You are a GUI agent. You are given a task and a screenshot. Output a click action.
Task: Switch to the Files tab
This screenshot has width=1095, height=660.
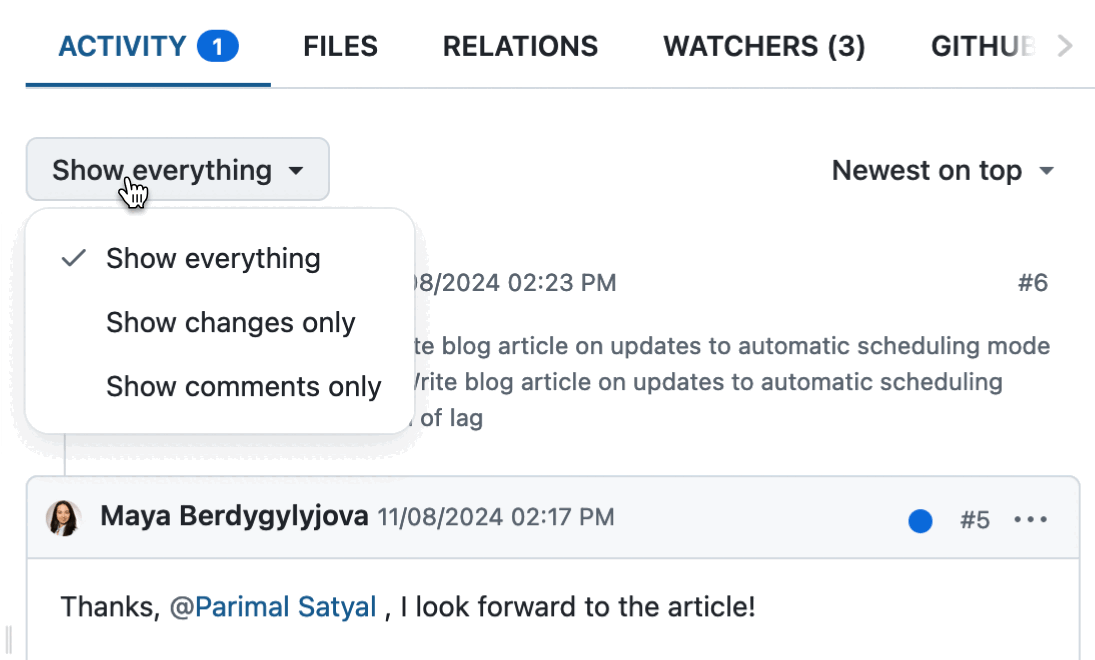[x=340, y=45]
